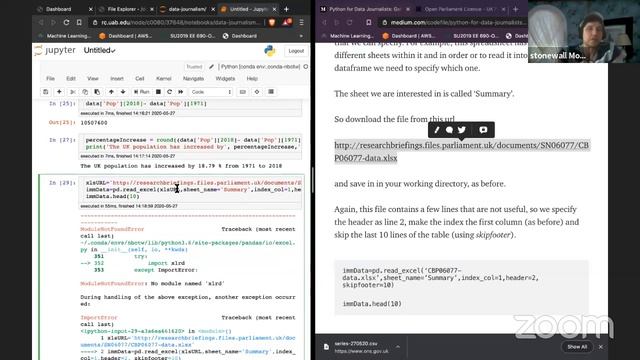
Task: Restart the kernel with the circular arrow icon
Action: point(169,92)
